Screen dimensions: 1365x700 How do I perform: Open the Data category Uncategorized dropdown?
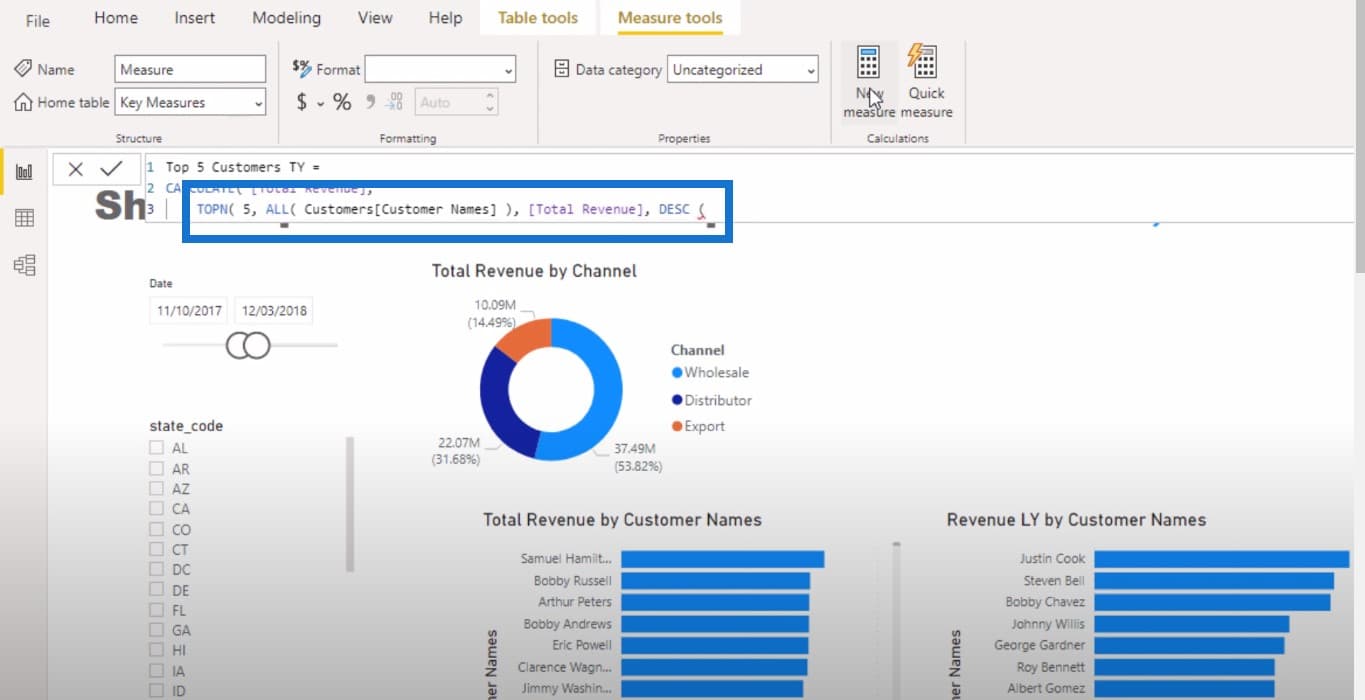coord(744,69)
